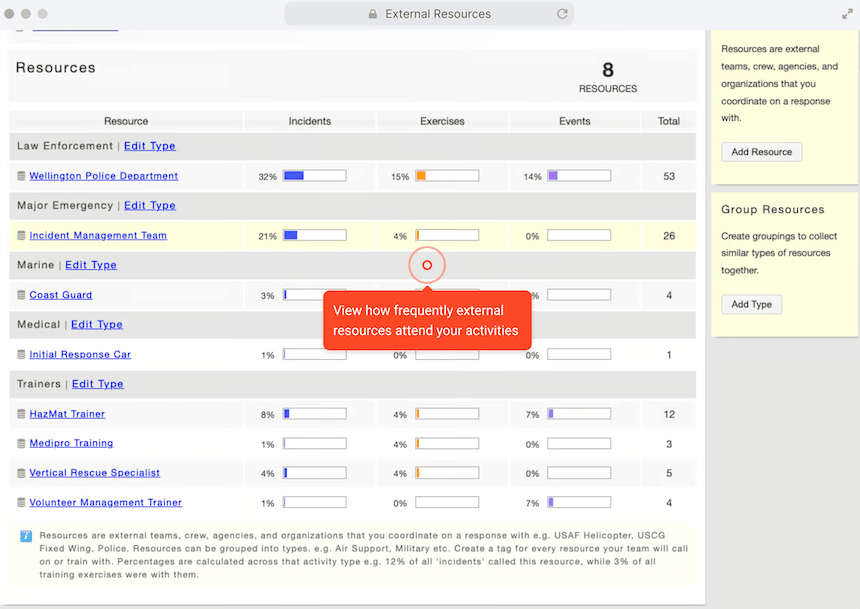Click the resource icon beside Initial Response Car
860x609 pixels.
tap(21, 354)
